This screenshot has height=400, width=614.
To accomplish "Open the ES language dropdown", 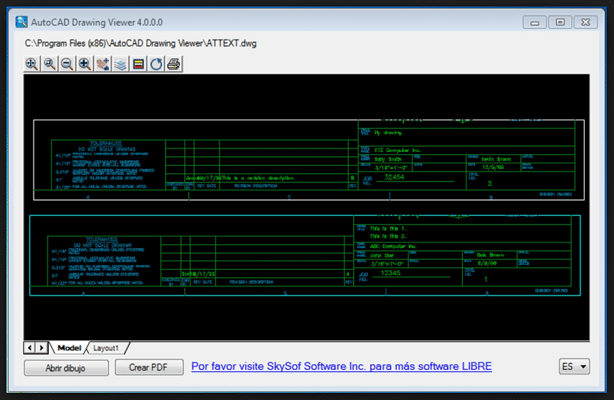I will point(574,367).
